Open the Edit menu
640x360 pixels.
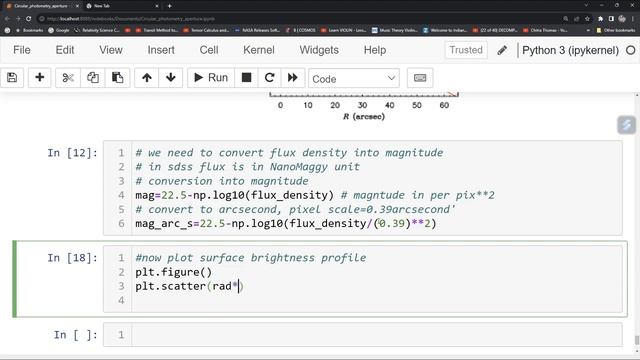tap(65, 50)
